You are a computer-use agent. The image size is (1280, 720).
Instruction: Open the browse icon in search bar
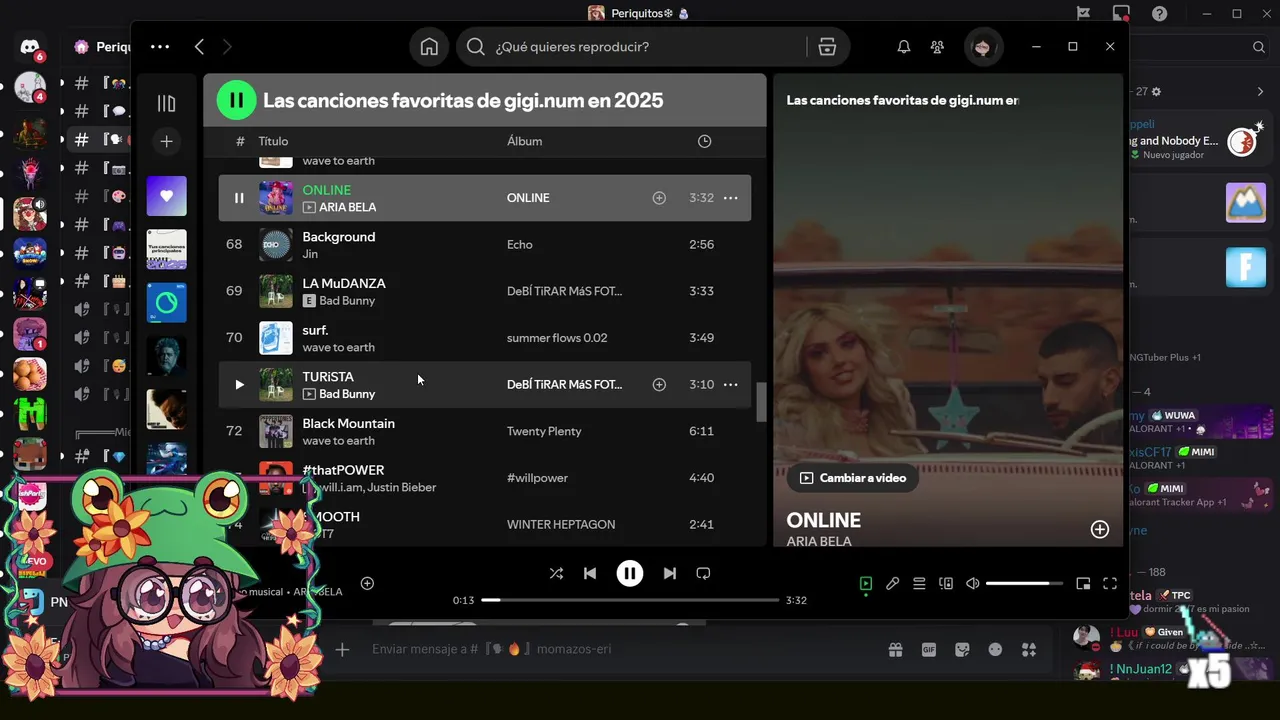tap(827, 47)
